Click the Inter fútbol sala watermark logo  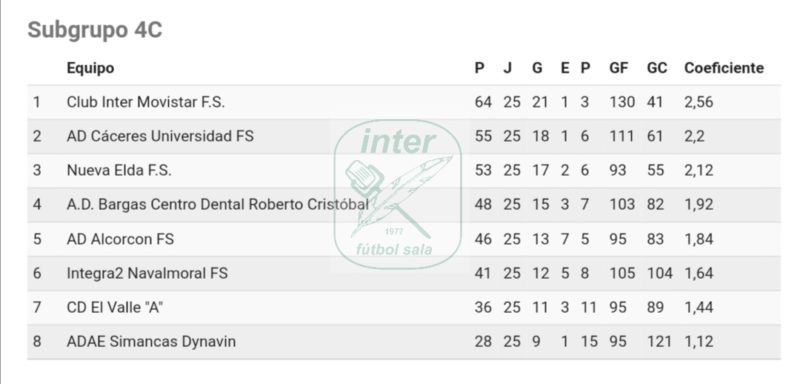[397, 194]
